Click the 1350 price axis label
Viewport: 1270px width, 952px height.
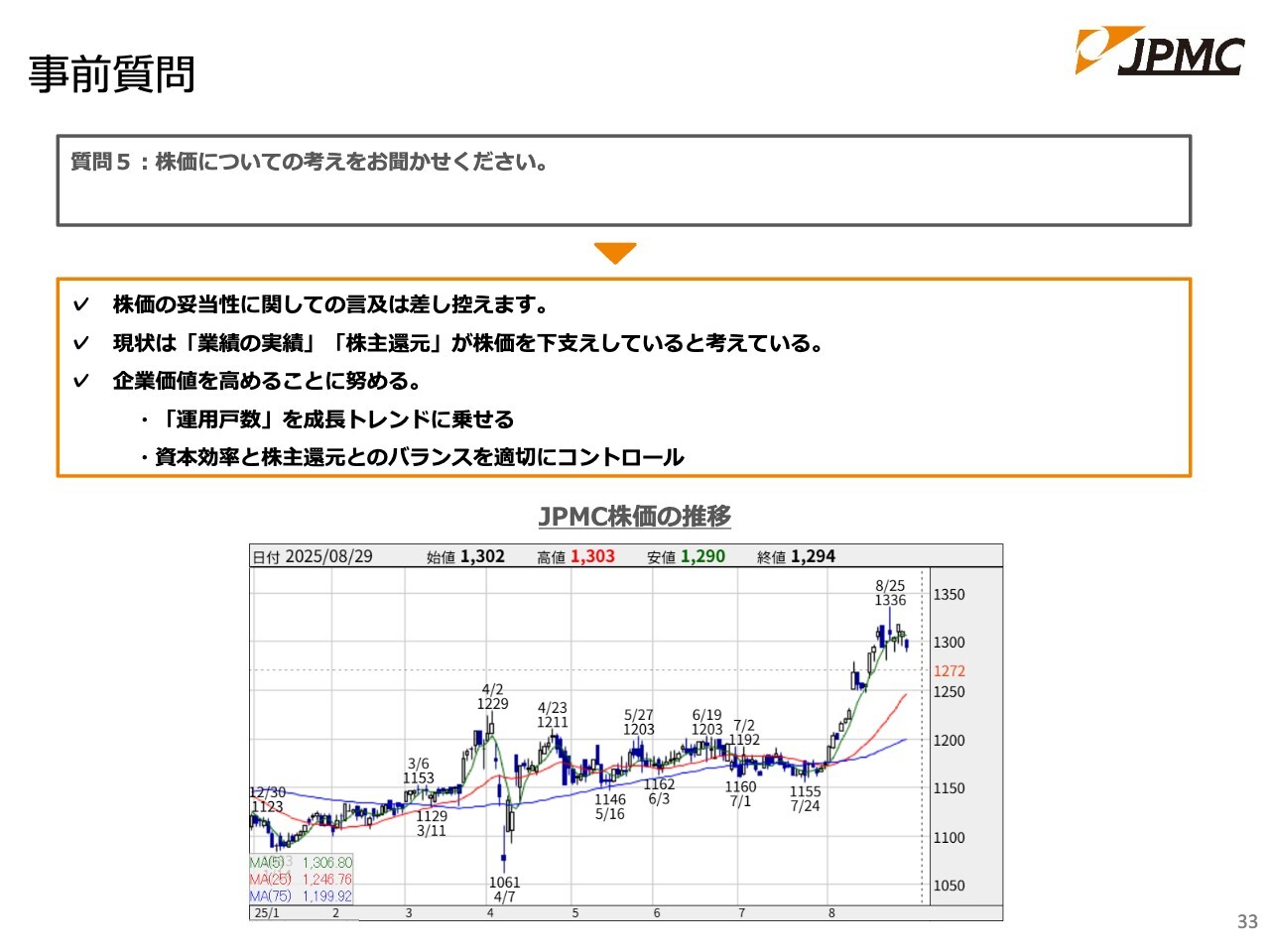(949, 594)
